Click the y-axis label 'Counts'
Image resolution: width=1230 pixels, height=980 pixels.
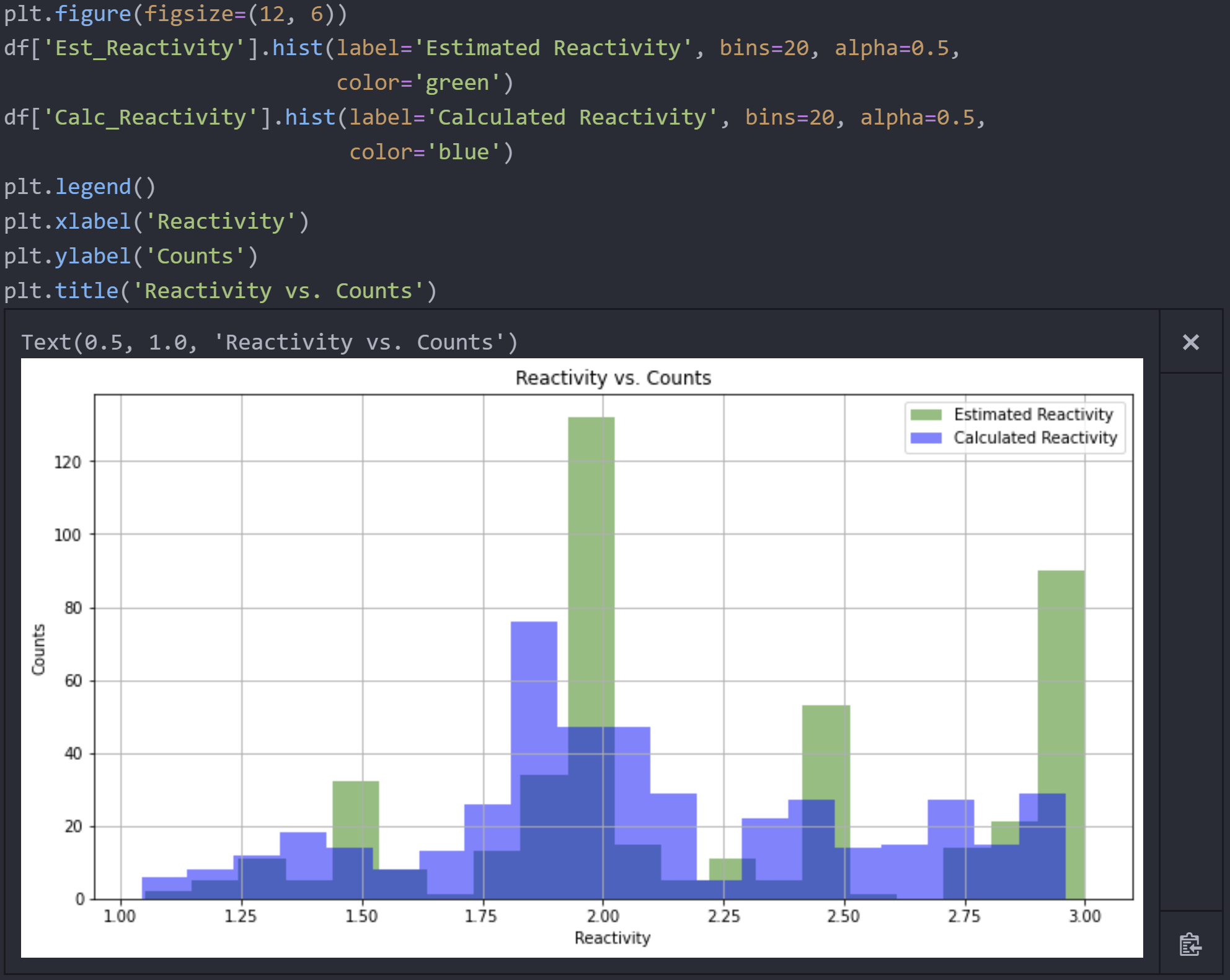click(x=38, y=649)
